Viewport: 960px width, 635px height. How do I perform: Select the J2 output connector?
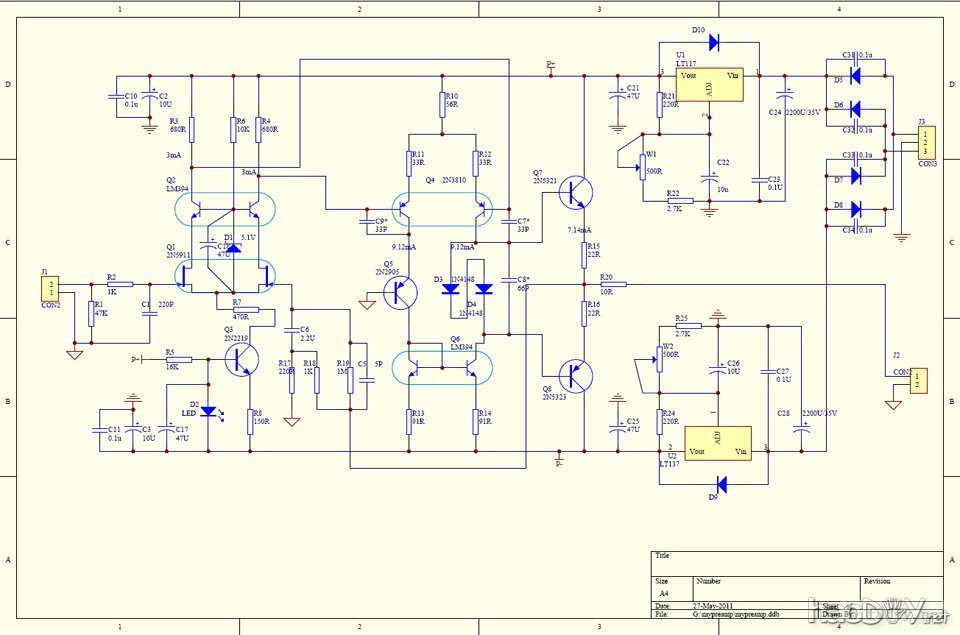point(920,380)
